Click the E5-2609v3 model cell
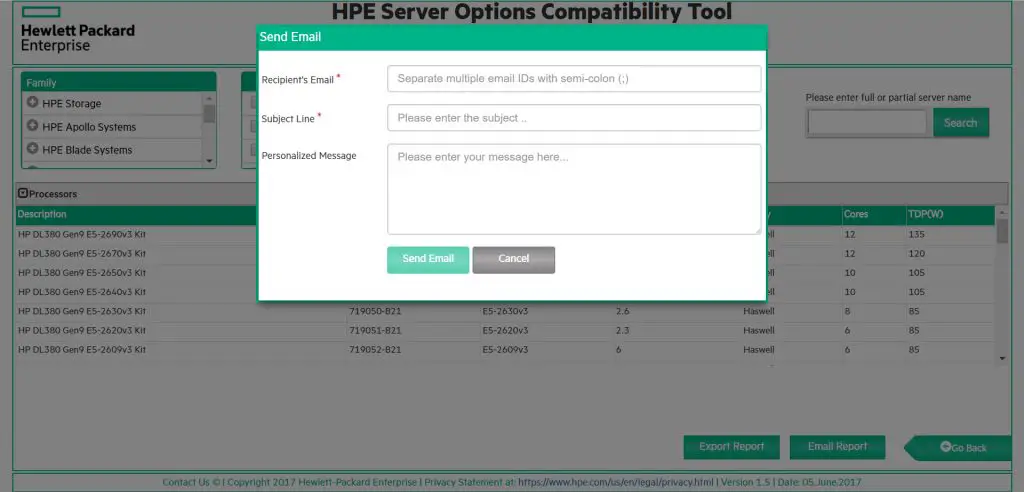Image resolution: width=1024 pixels, height=492 pixels. pos(505,350)
